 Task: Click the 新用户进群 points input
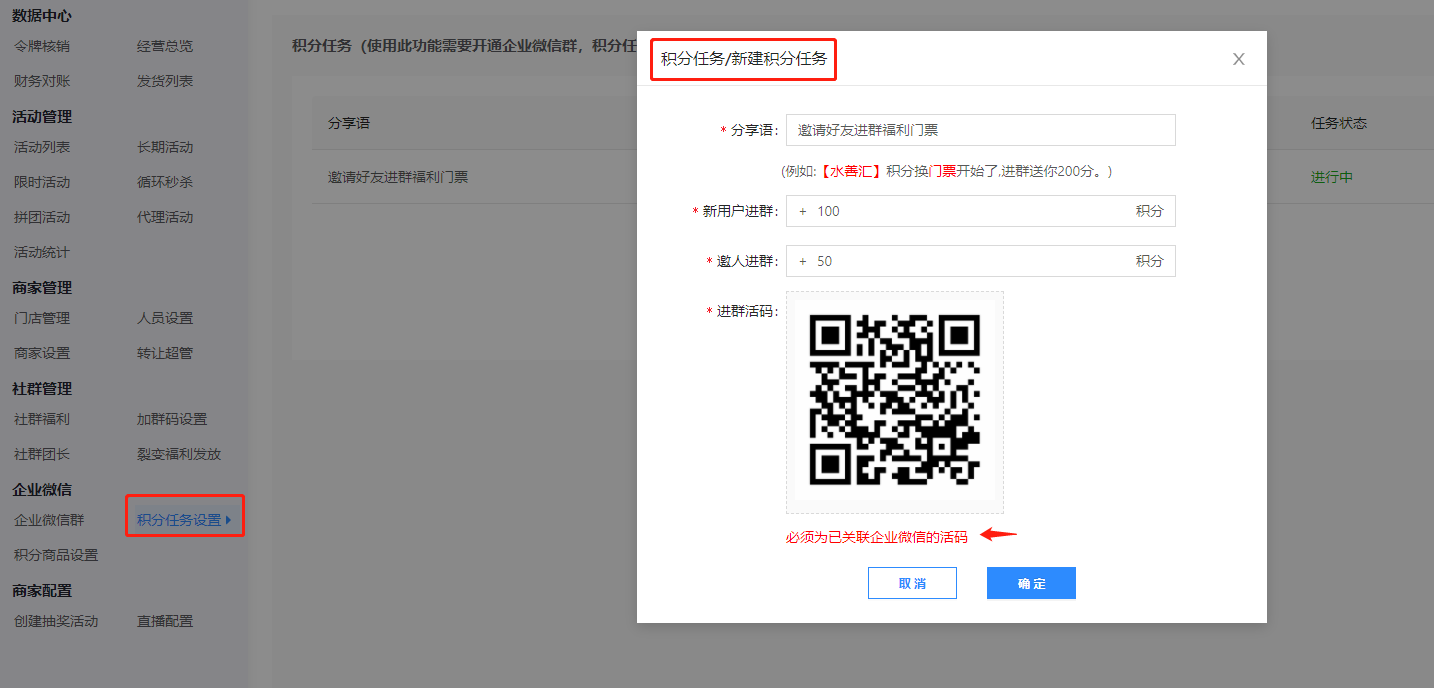[980, 211]
